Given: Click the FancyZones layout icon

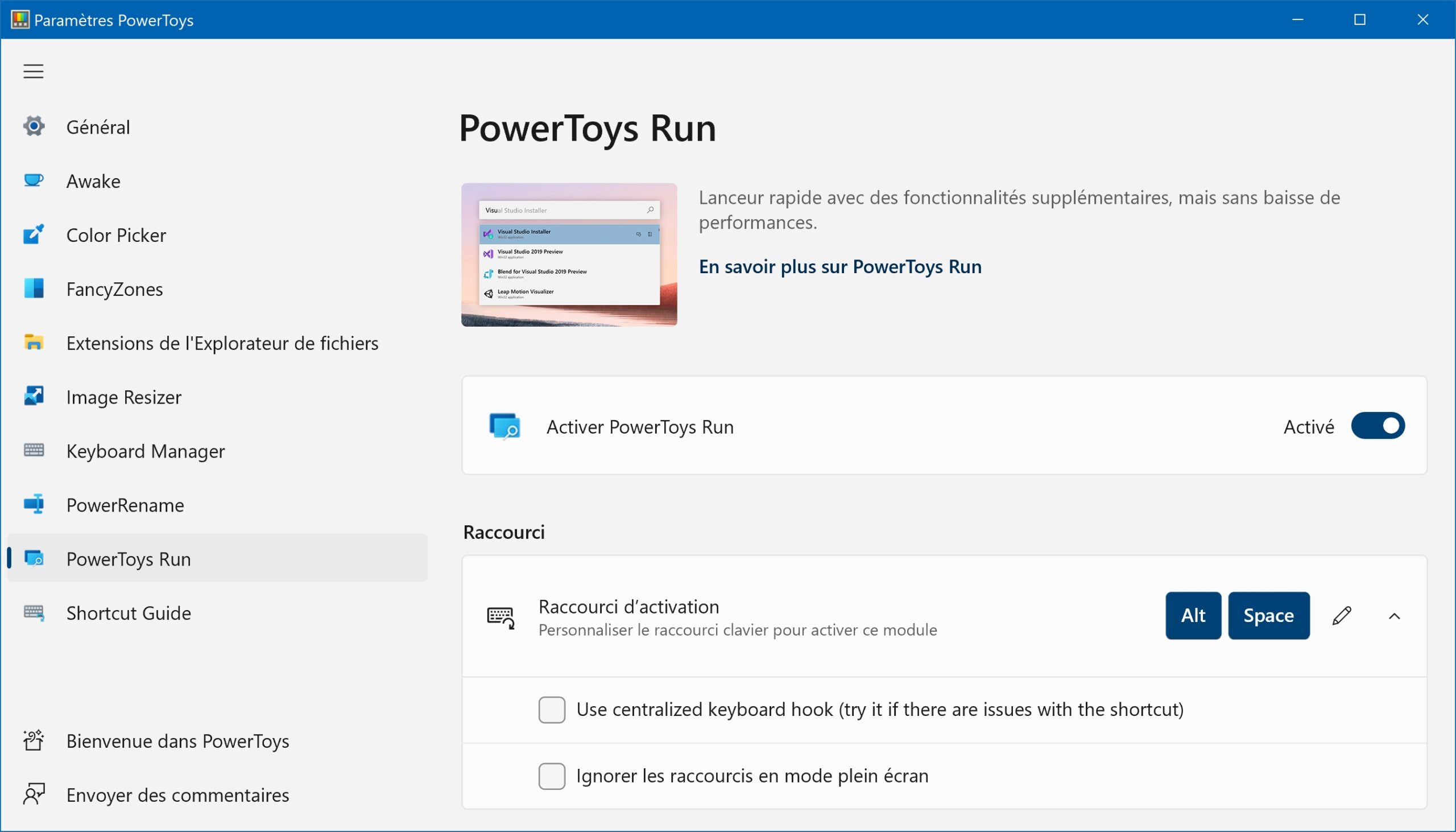Looking at the screenshot, I should (x=34, y=289).
